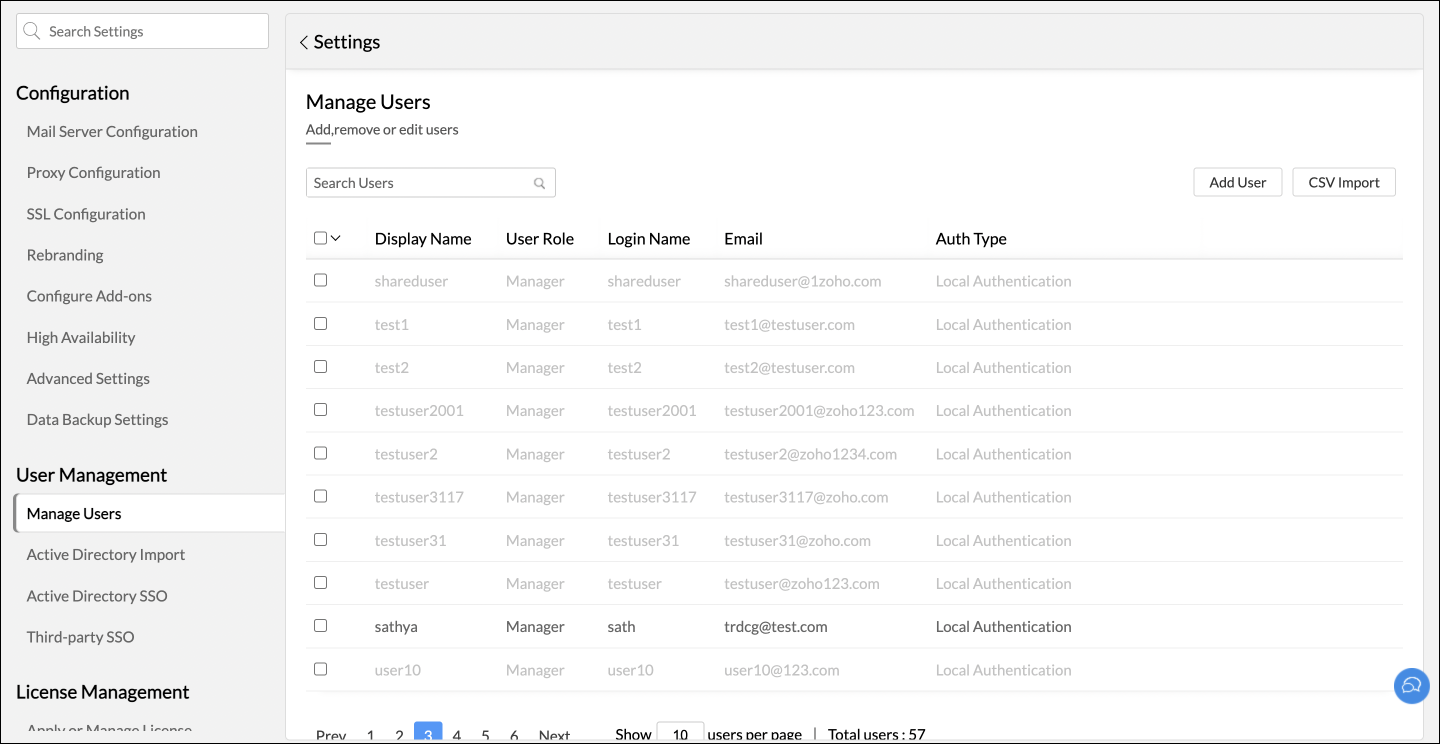The height and width of the screenshot is (744, 1440).
Task: Tick the checkbox for sathya
Action: pos(320,626)
